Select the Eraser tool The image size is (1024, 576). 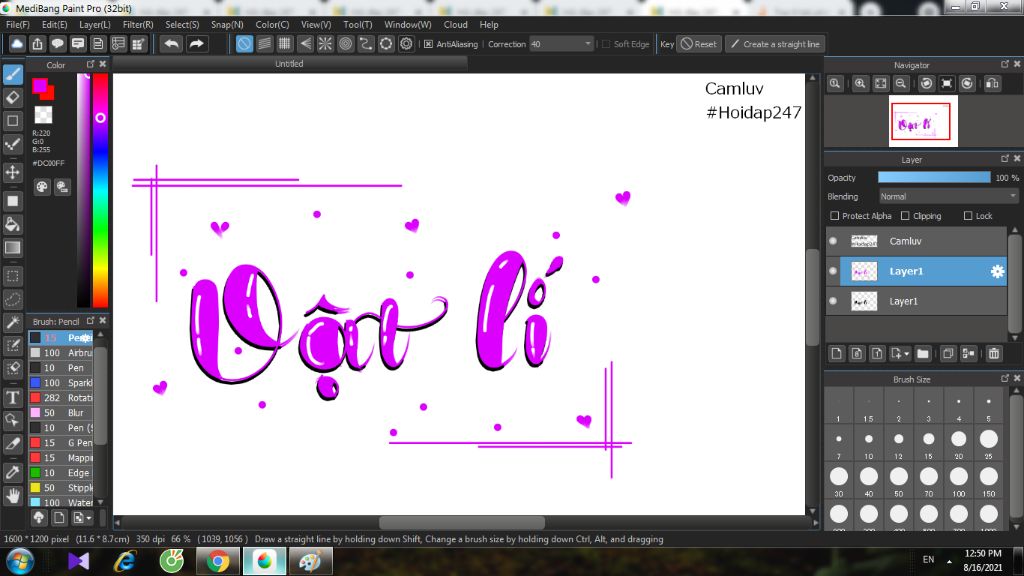pos(13,97)
